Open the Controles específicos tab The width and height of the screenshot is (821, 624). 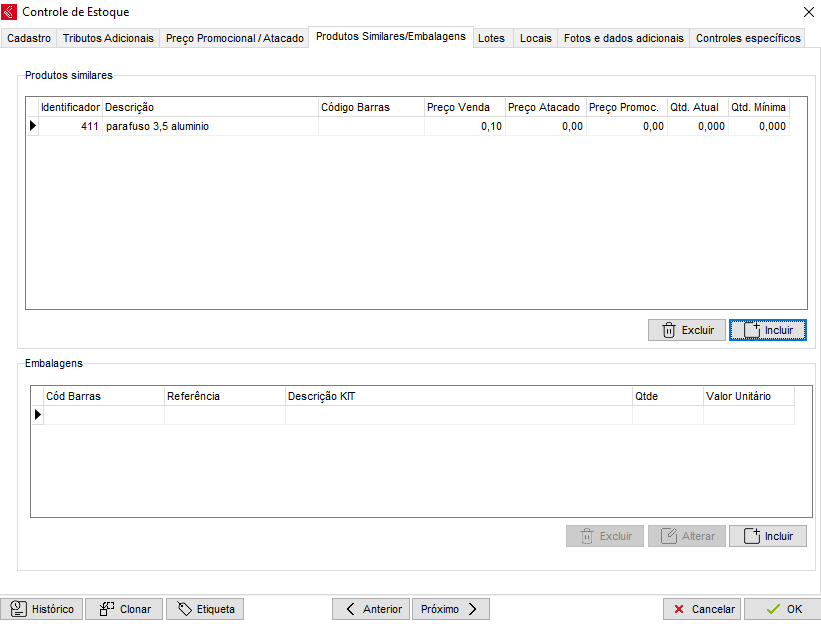point(748,38)
